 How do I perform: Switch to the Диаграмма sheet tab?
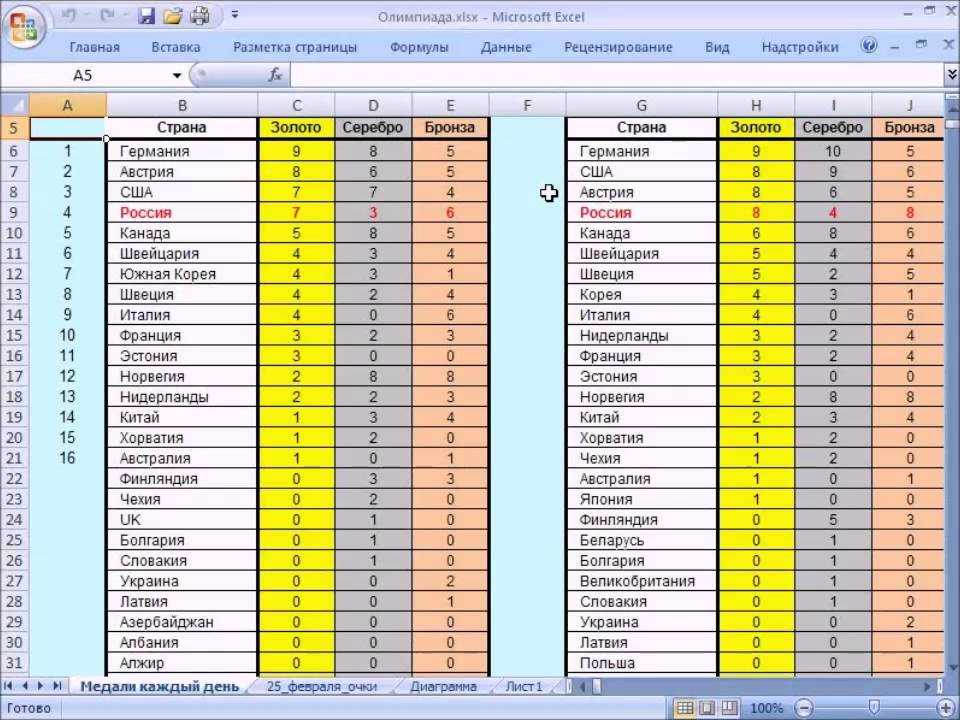(443, 686)
